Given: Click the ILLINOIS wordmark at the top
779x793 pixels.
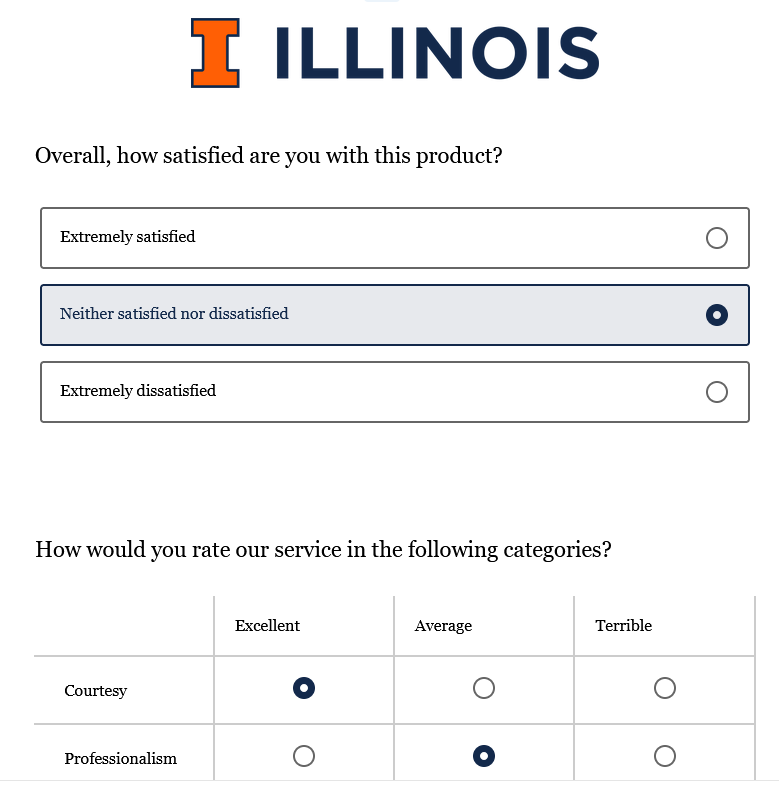Looking at the screenshot, I should (x=438, y=53).
